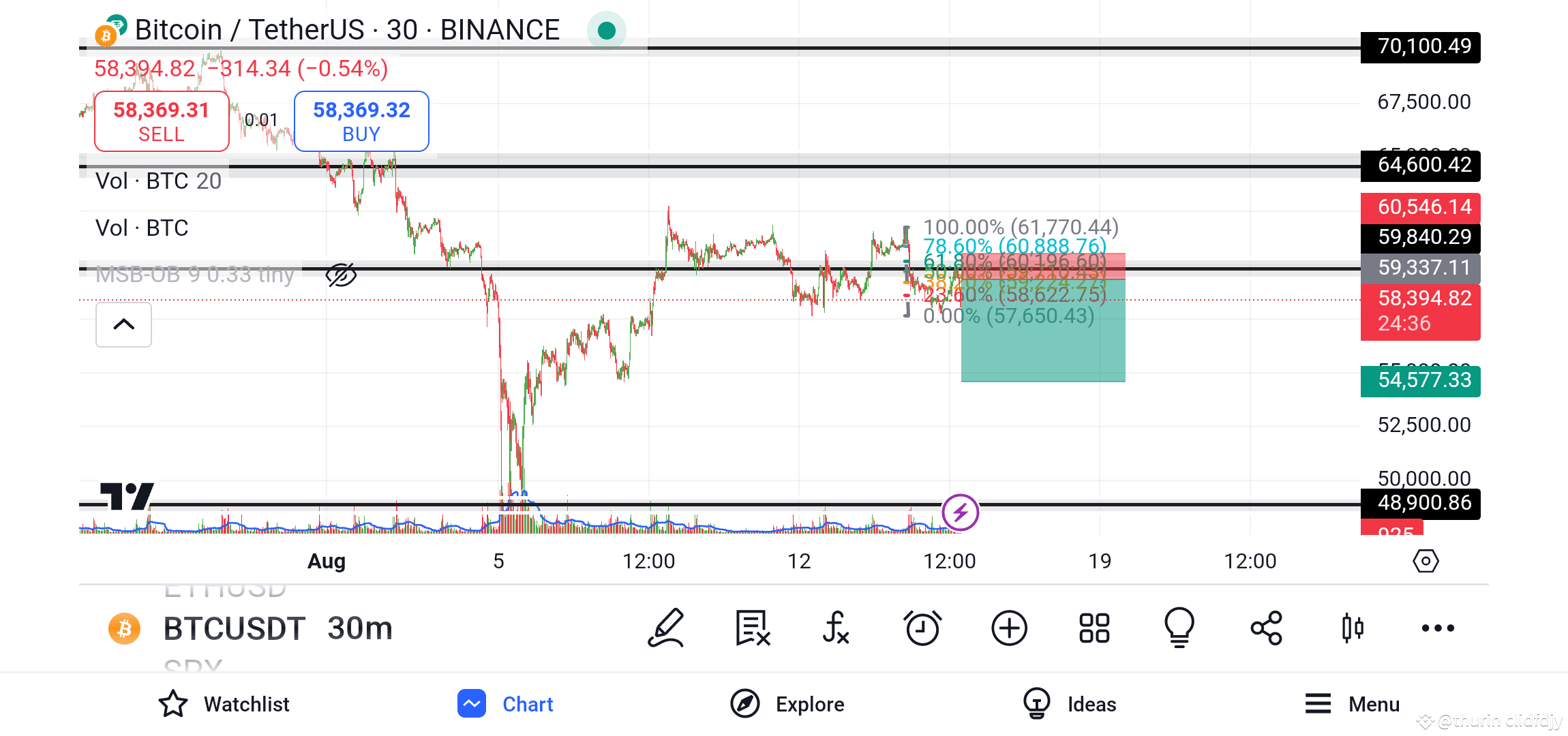This screenshot has width=1568, height=736.
Task: Click the lightbulb ideas icon
Action: [1179, 628]
